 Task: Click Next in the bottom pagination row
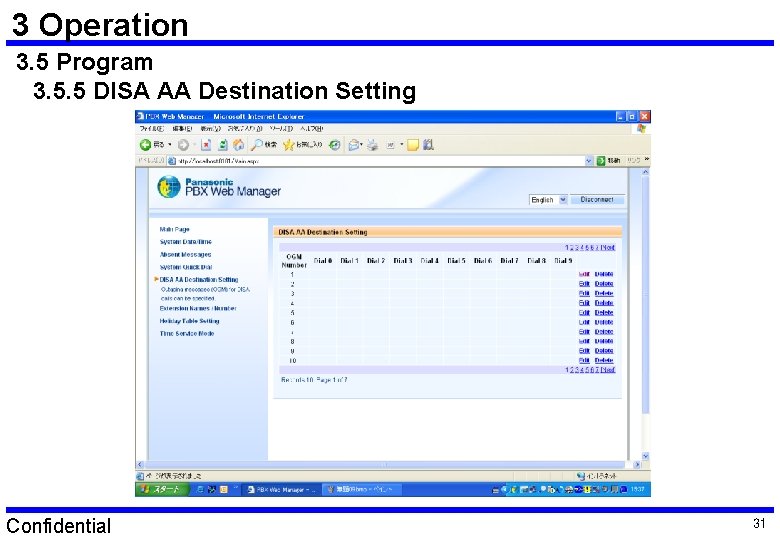(x=608, y=369)
